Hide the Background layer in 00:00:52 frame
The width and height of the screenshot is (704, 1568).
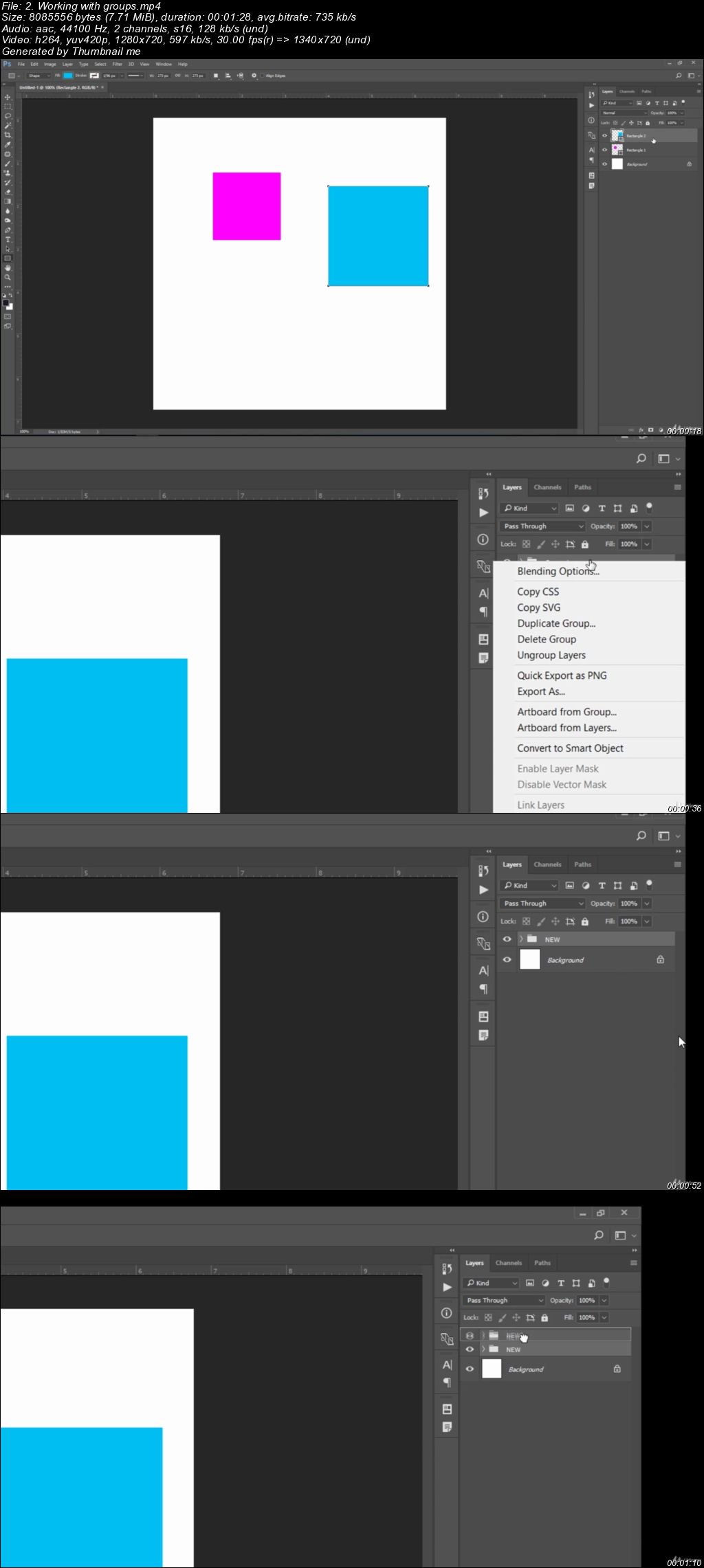click(507, 960)
